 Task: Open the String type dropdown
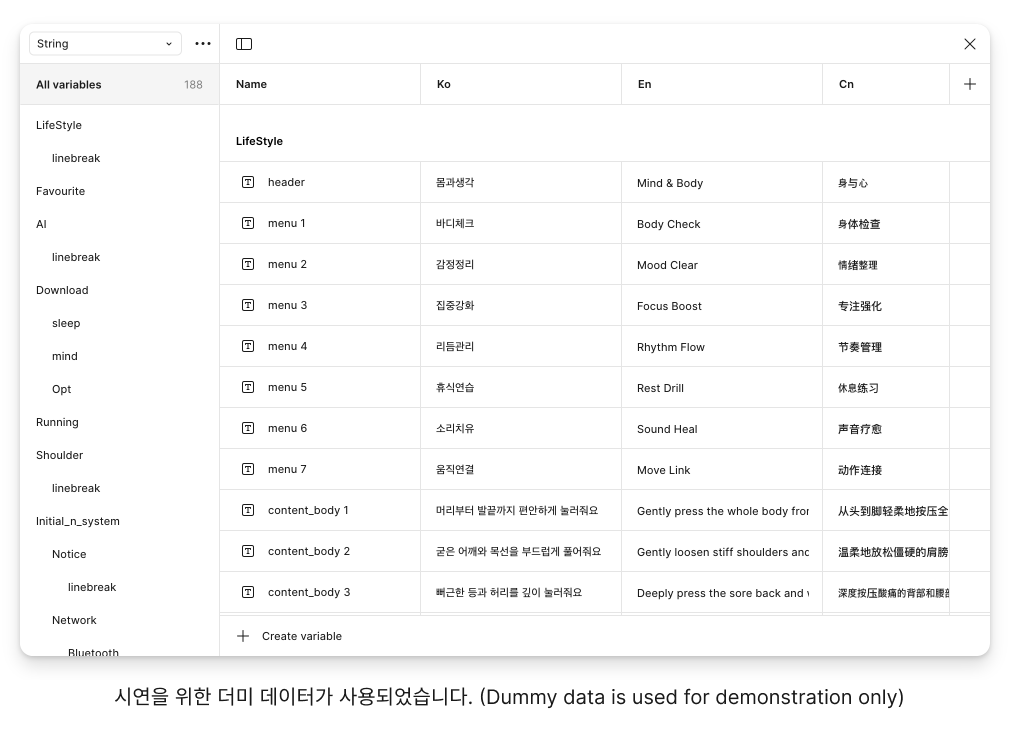105,44
